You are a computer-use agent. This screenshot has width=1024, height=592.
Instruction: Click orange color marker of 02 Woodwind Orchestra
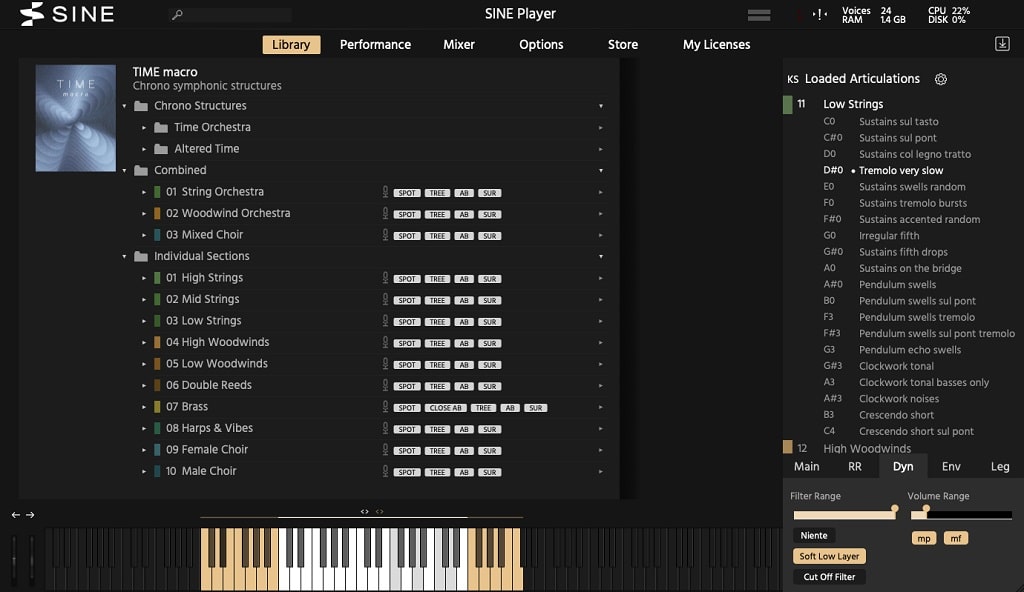(157, 213)
